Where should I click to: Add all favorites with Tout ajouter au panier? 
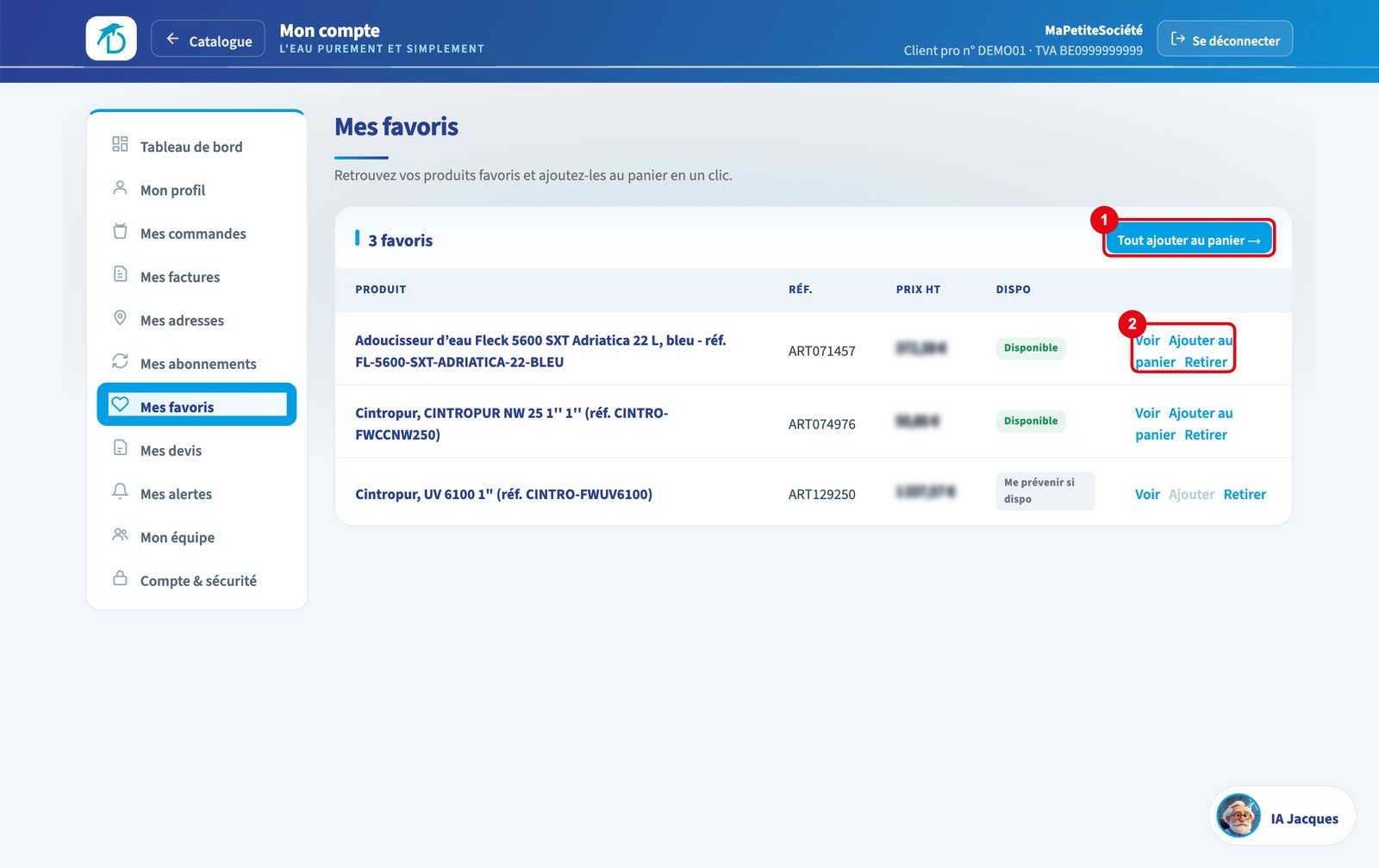(1189, 240)
